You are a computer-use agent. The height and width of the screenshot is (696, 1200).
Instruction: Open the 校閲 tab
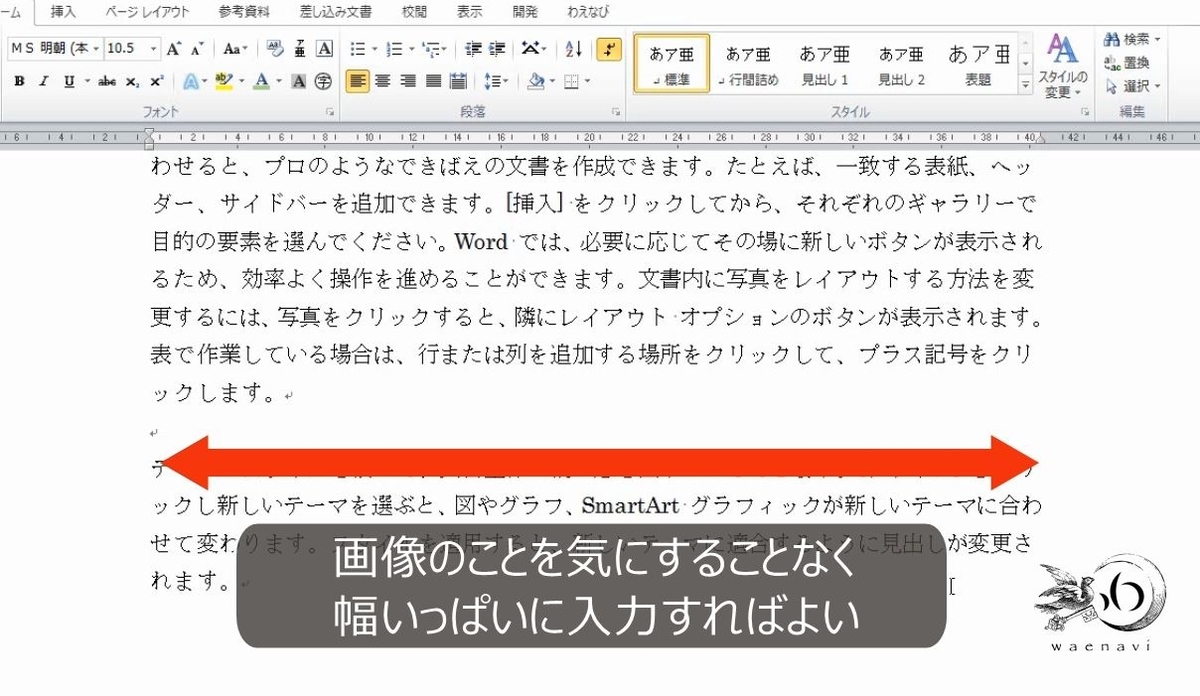click(414, 12)
